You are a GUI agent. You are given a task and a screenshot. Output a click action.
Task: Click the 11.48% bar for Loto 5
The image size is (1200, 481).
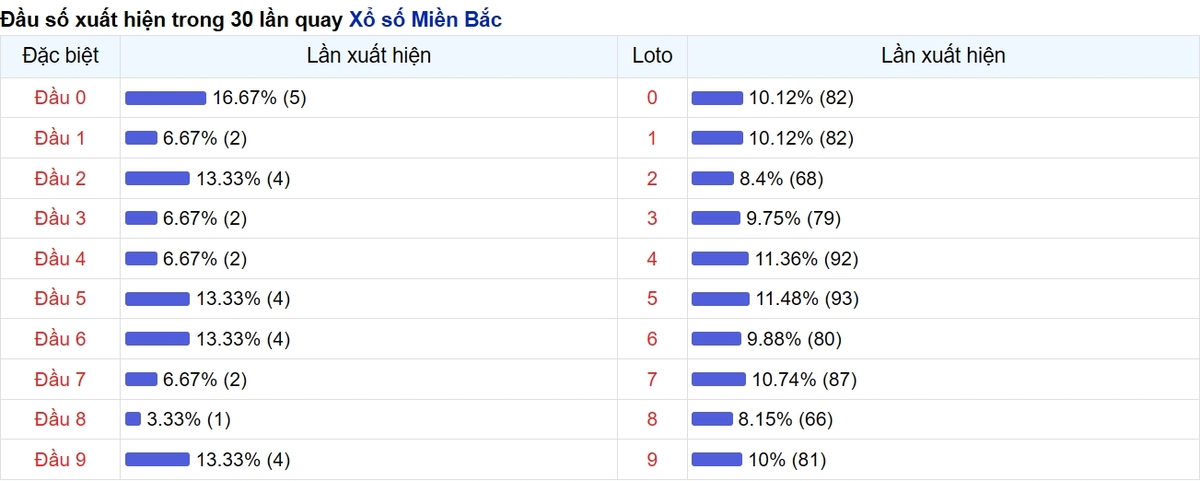(720, 298)
